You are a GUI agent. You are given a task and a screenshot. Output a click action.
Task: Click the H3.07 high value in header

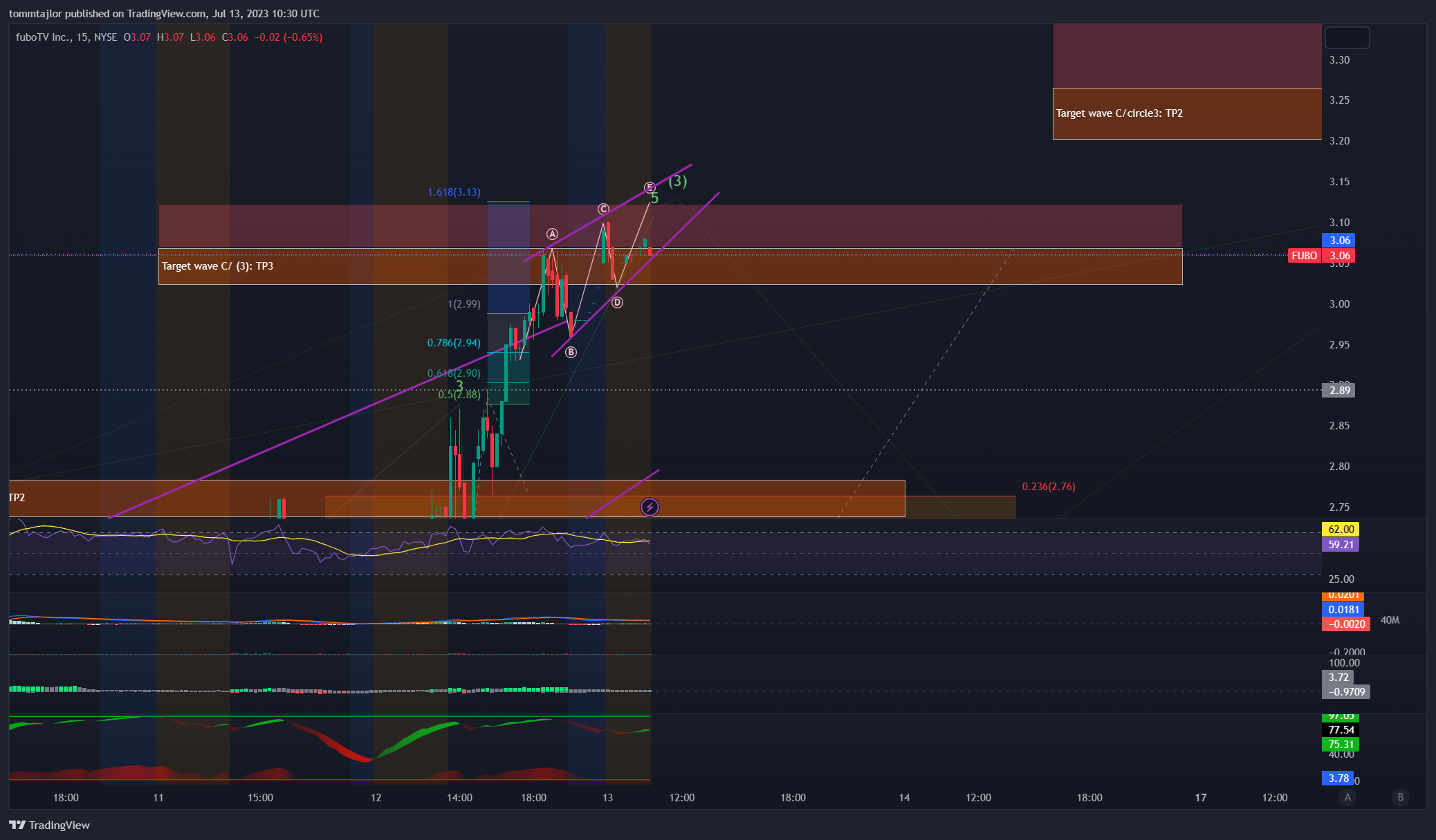click(x=170, y=37)
